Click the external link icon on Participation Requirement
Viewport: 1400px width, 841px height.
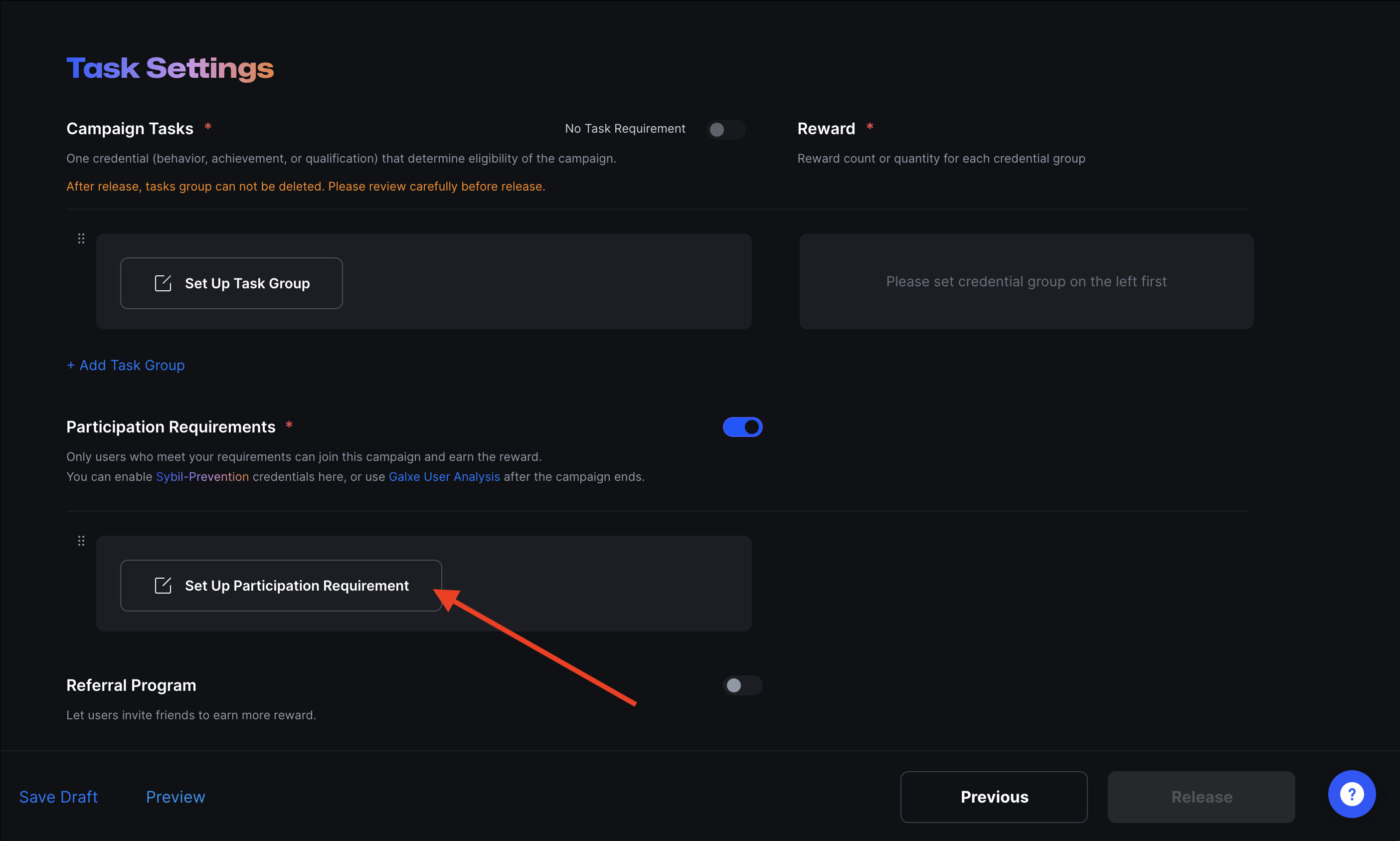(163, 585)
